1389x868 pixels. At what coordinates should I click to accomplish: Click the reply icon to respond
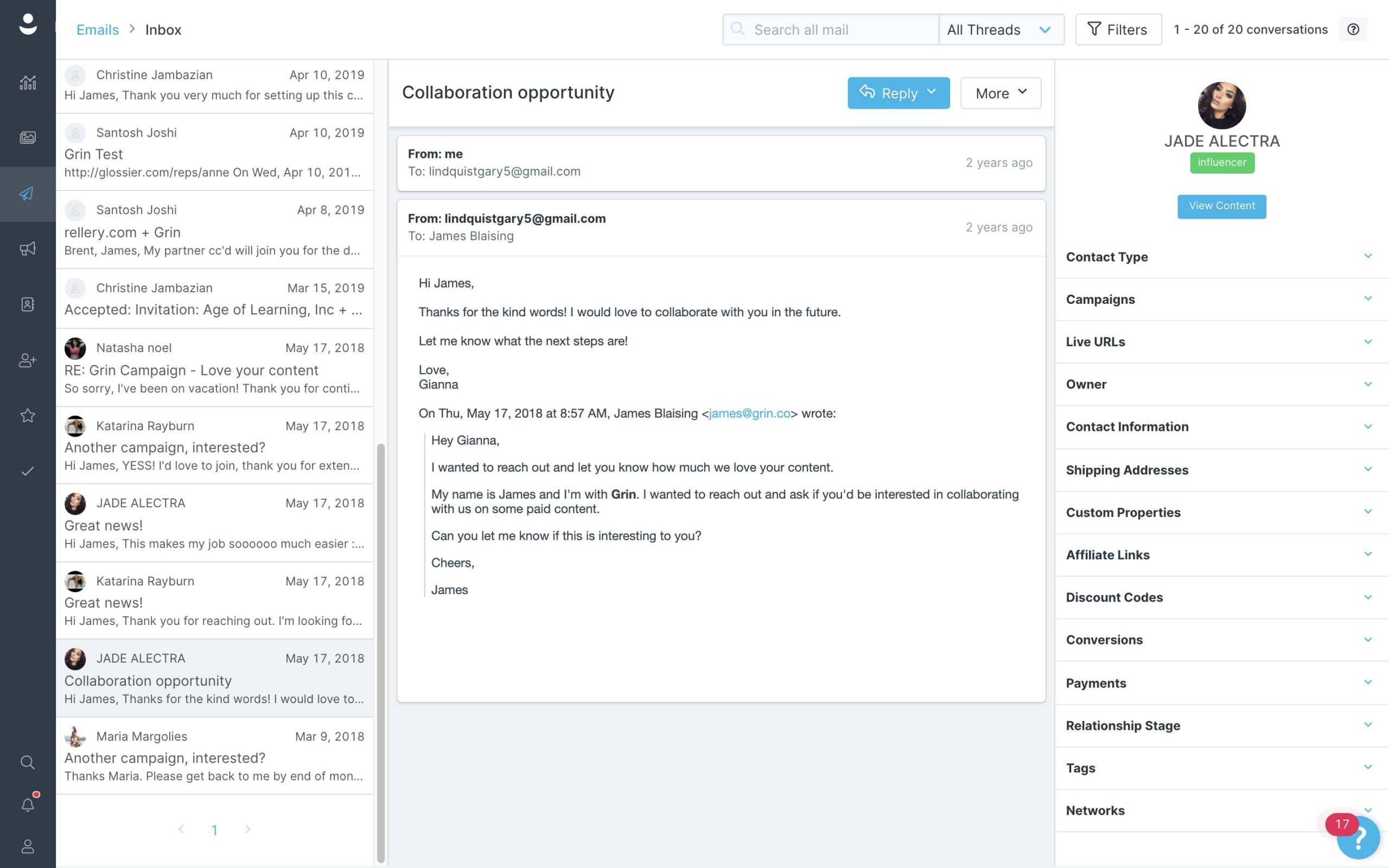(866, 92)
